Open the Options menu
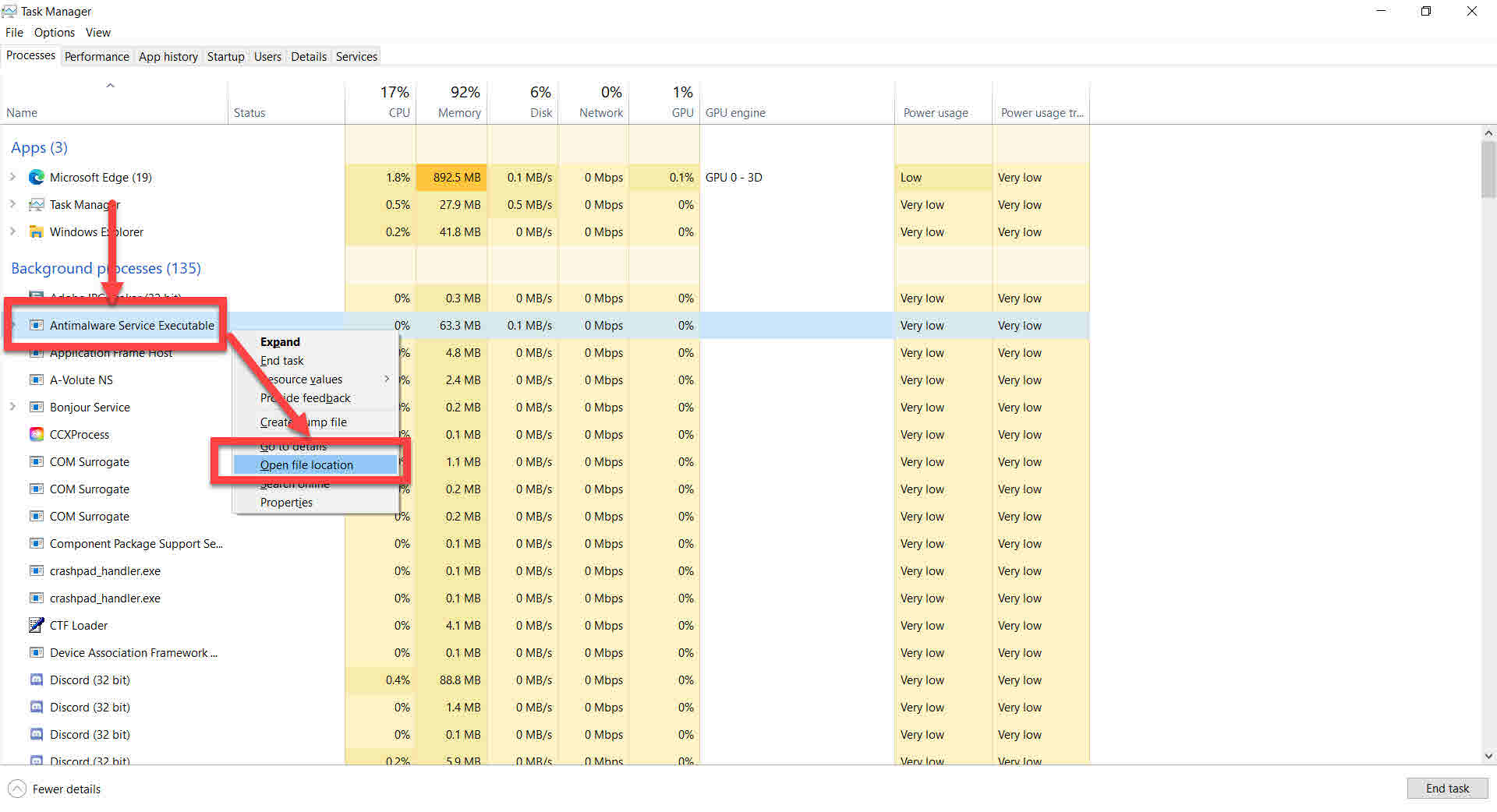 (55, 33)
